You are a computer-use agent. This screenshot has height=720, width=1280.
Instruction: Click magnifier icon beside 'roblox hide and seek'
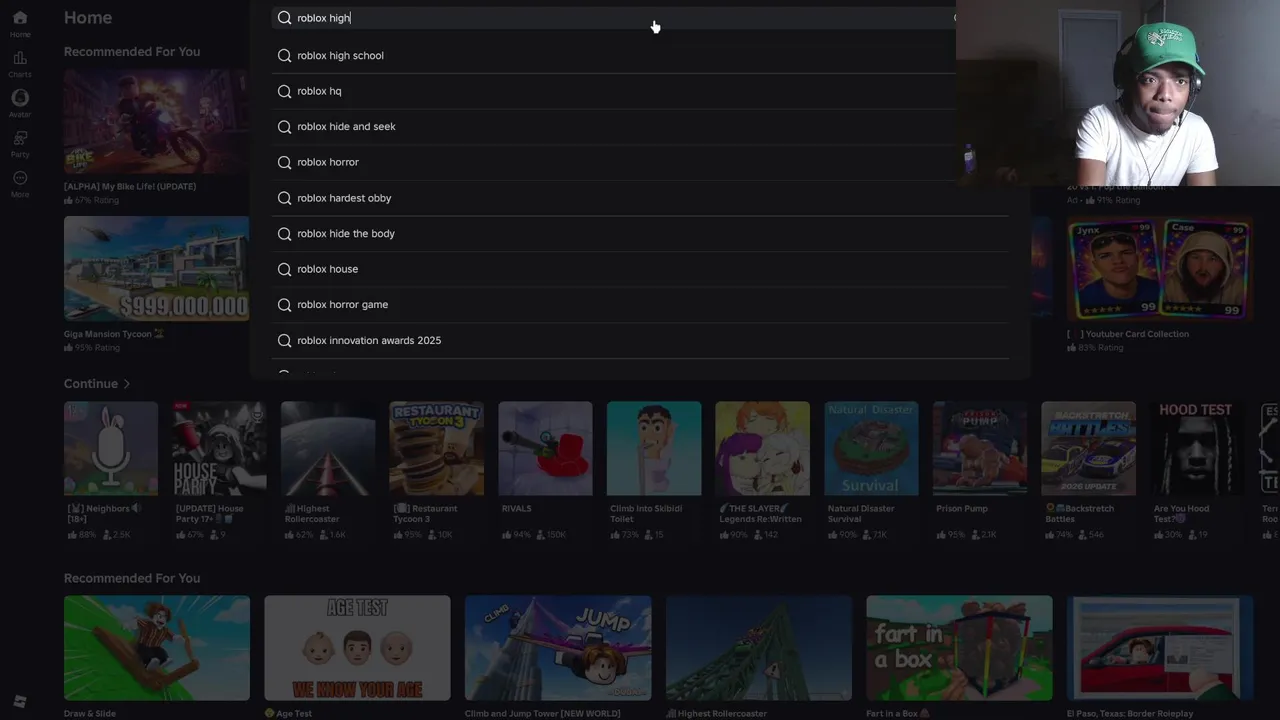coord(284,127)
